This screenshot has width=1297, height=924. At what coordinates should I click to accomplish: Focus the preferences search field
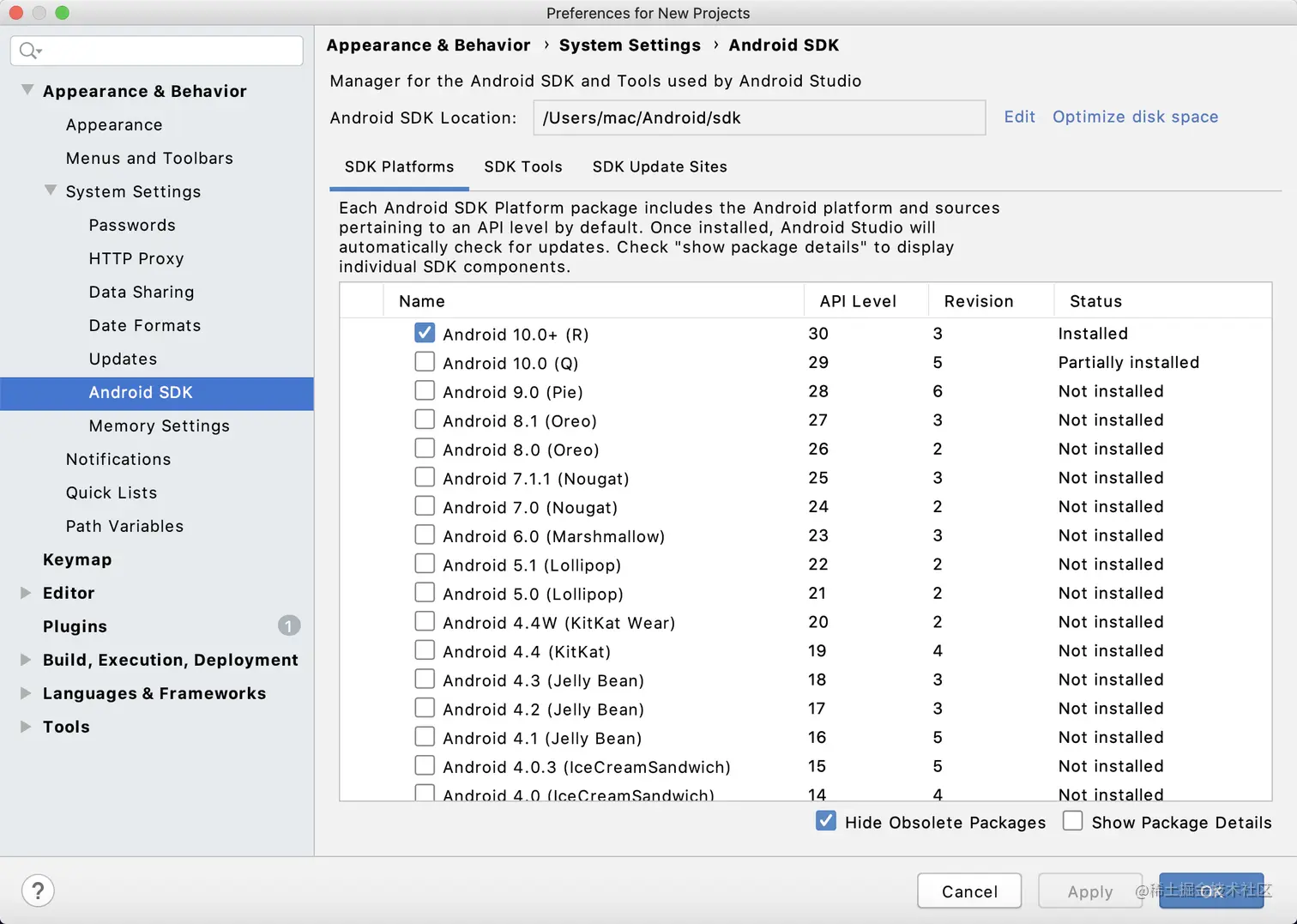tap(157, 51)
